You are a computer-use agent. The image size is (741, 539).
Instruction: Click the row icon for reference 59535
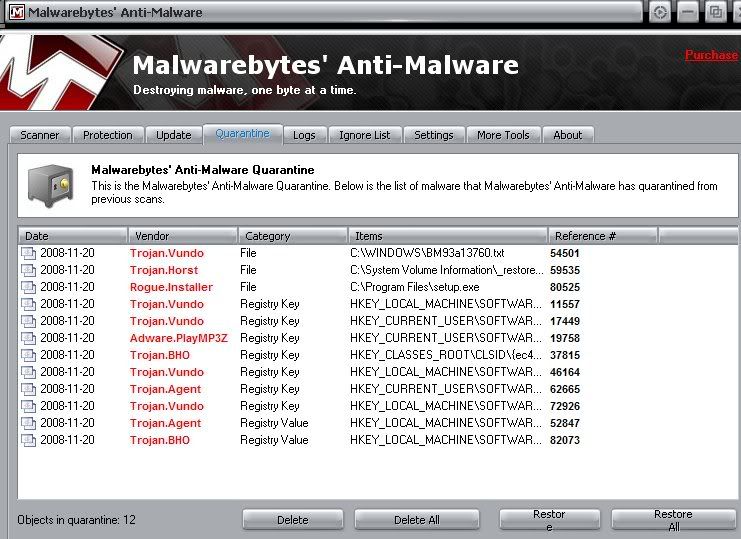pyautogui.click(x=28, y=271)
